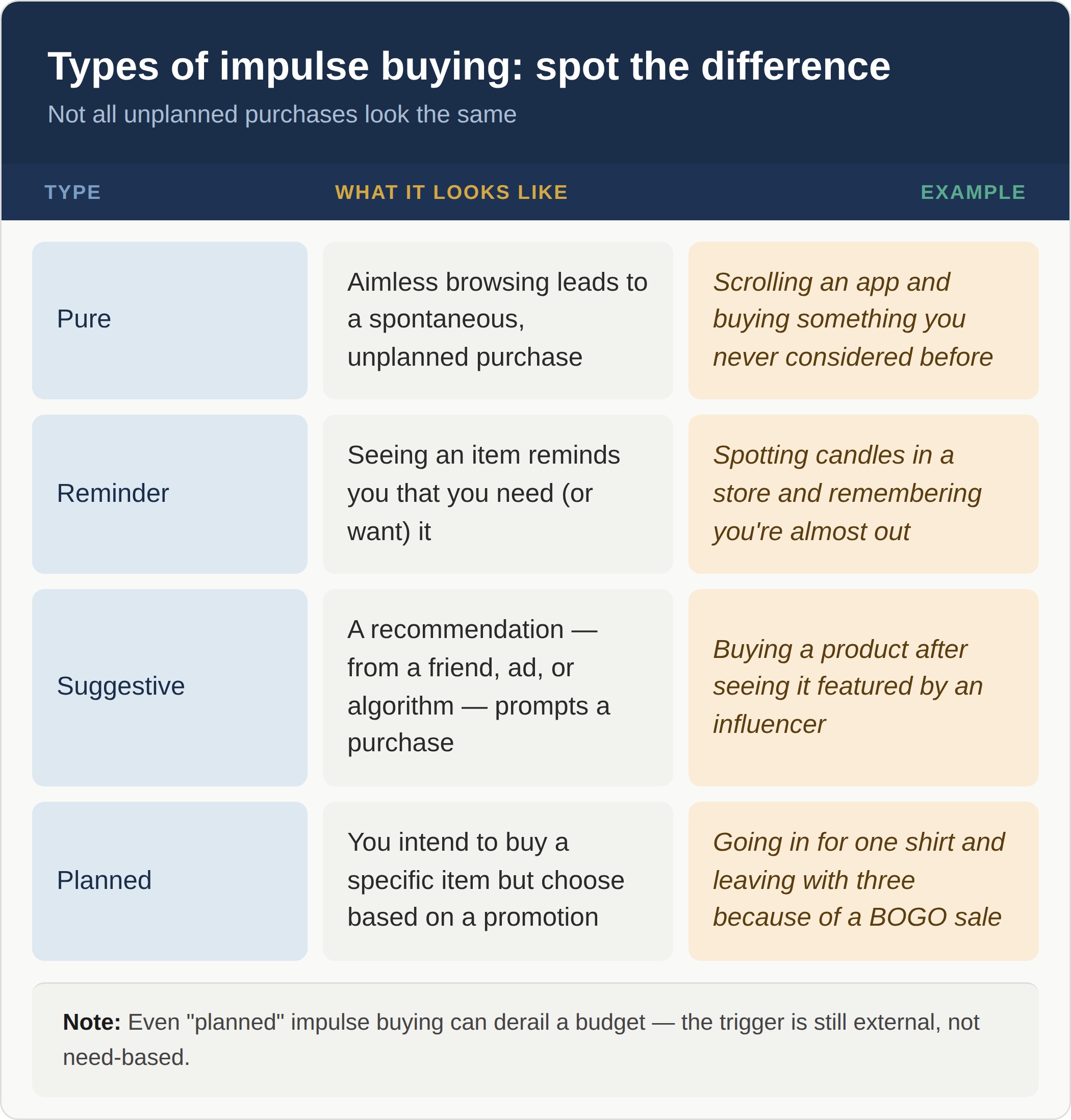Select the TYPE column header

pos(72,192)
